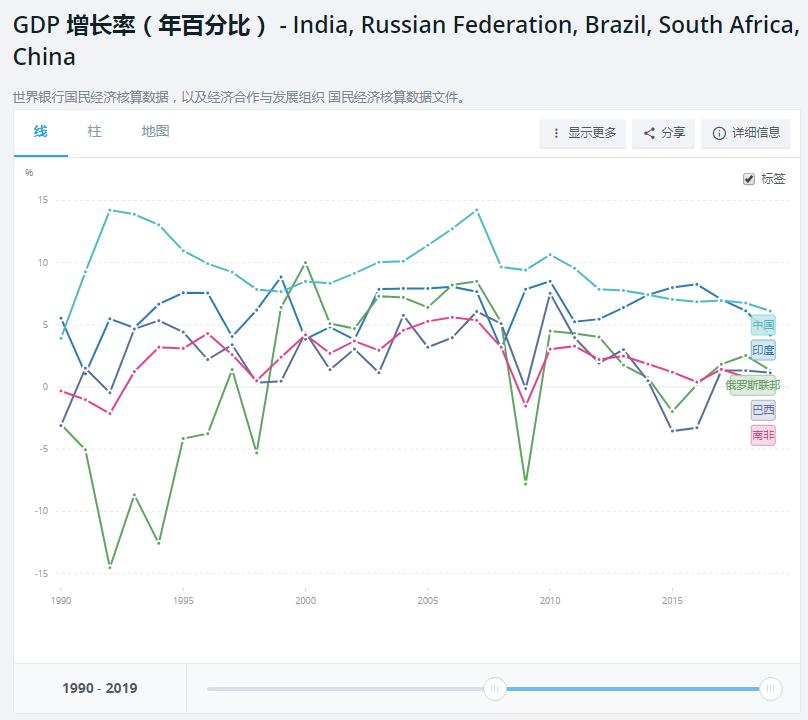The height and width of the screenshot is (720, 808).
Task: Click the 1990 - 2019 year range label
Action: [100, 688]
